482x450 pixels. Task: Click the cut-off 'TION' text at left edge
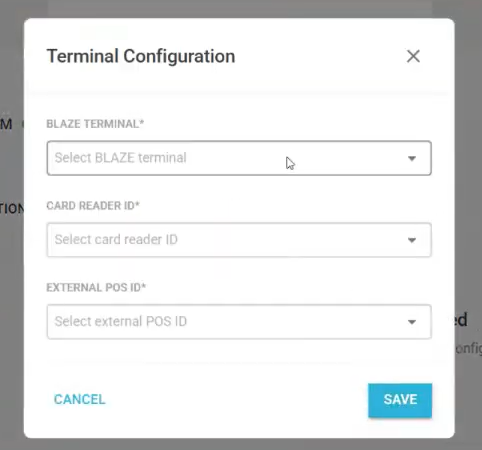click(12, 209)
